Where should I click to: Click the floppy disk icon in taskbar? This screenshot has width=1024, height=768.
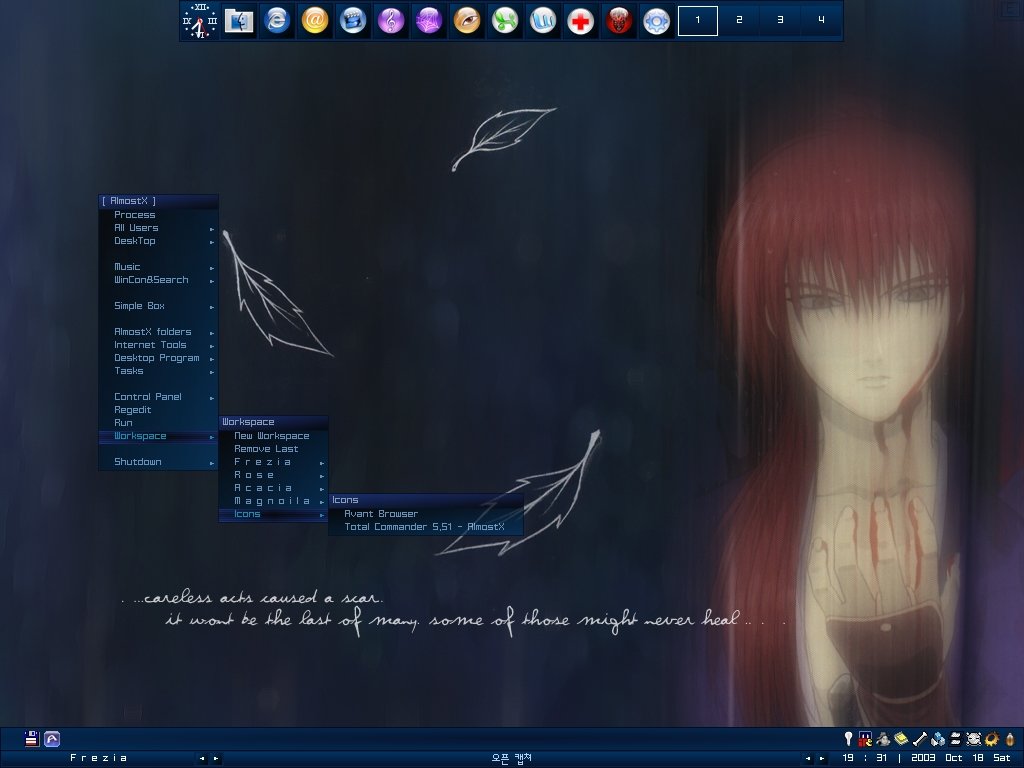(31, 739)
